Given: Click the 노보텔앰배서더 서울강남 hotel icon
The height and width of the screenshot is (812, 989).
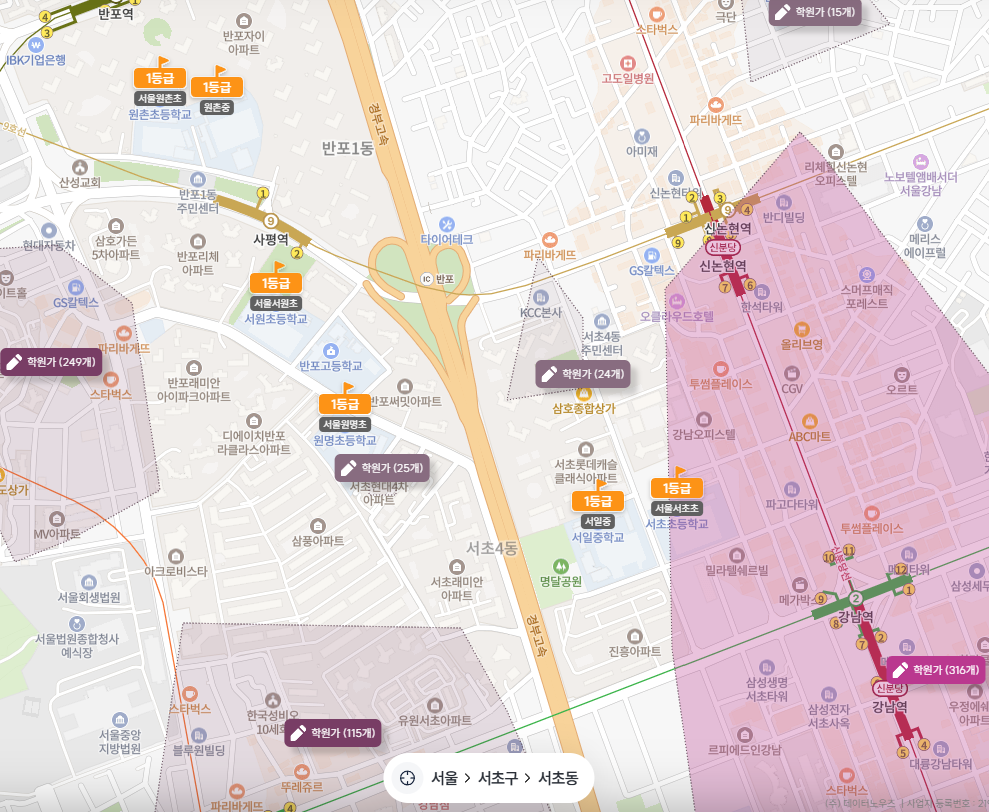Looking at the screenshot, I should pos(920,162).
